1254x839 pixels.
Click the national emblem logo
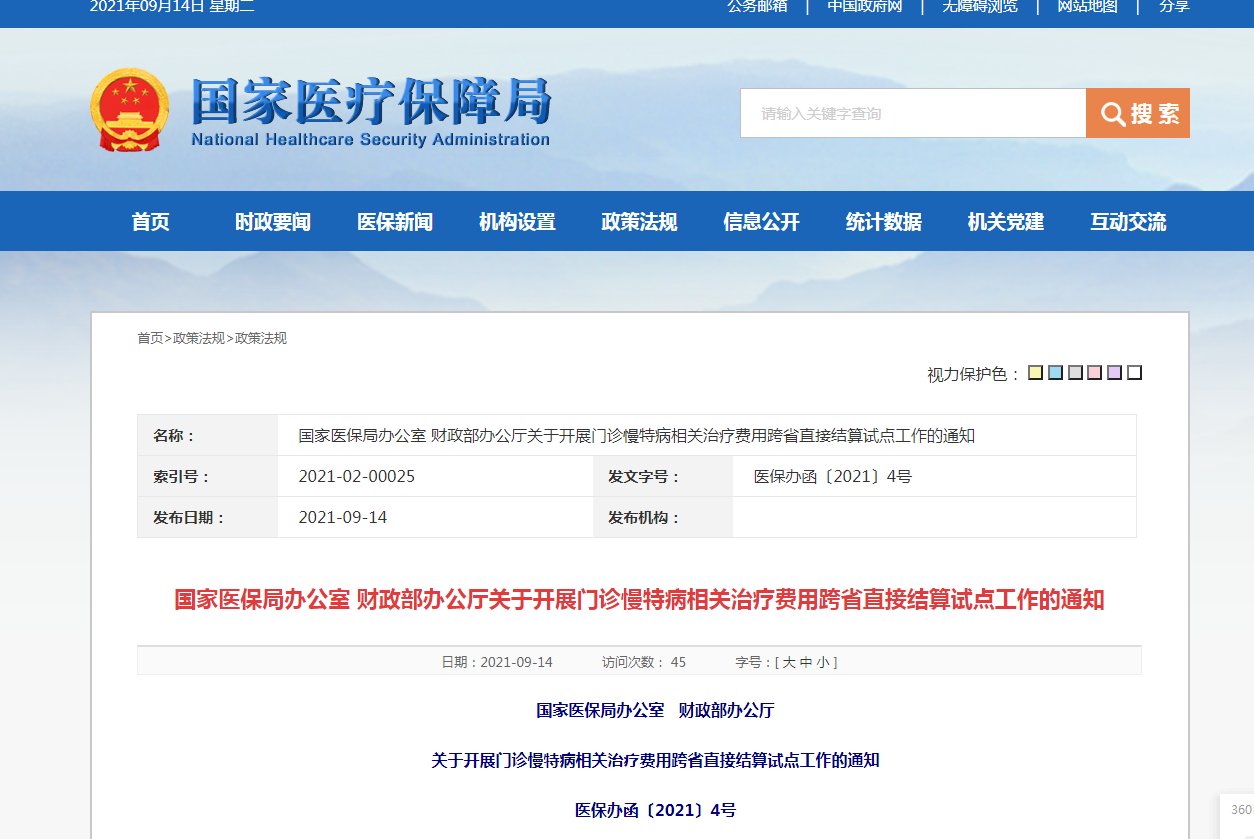pos(130,109)
